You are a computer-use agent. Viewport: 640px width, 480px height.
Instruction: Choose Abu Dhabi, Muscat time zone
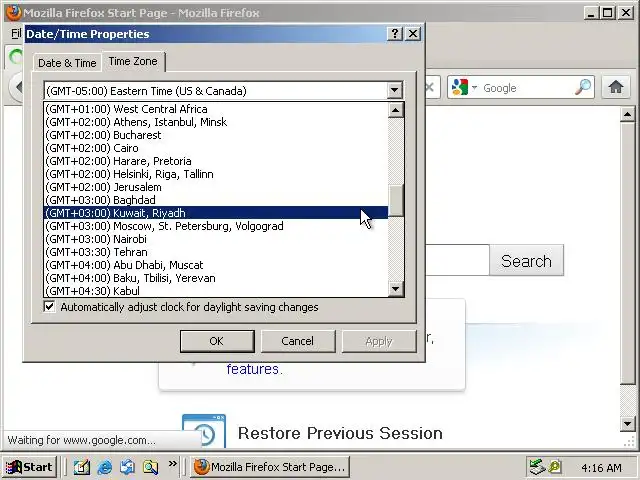pyautogui.click(x=216, y=265)
